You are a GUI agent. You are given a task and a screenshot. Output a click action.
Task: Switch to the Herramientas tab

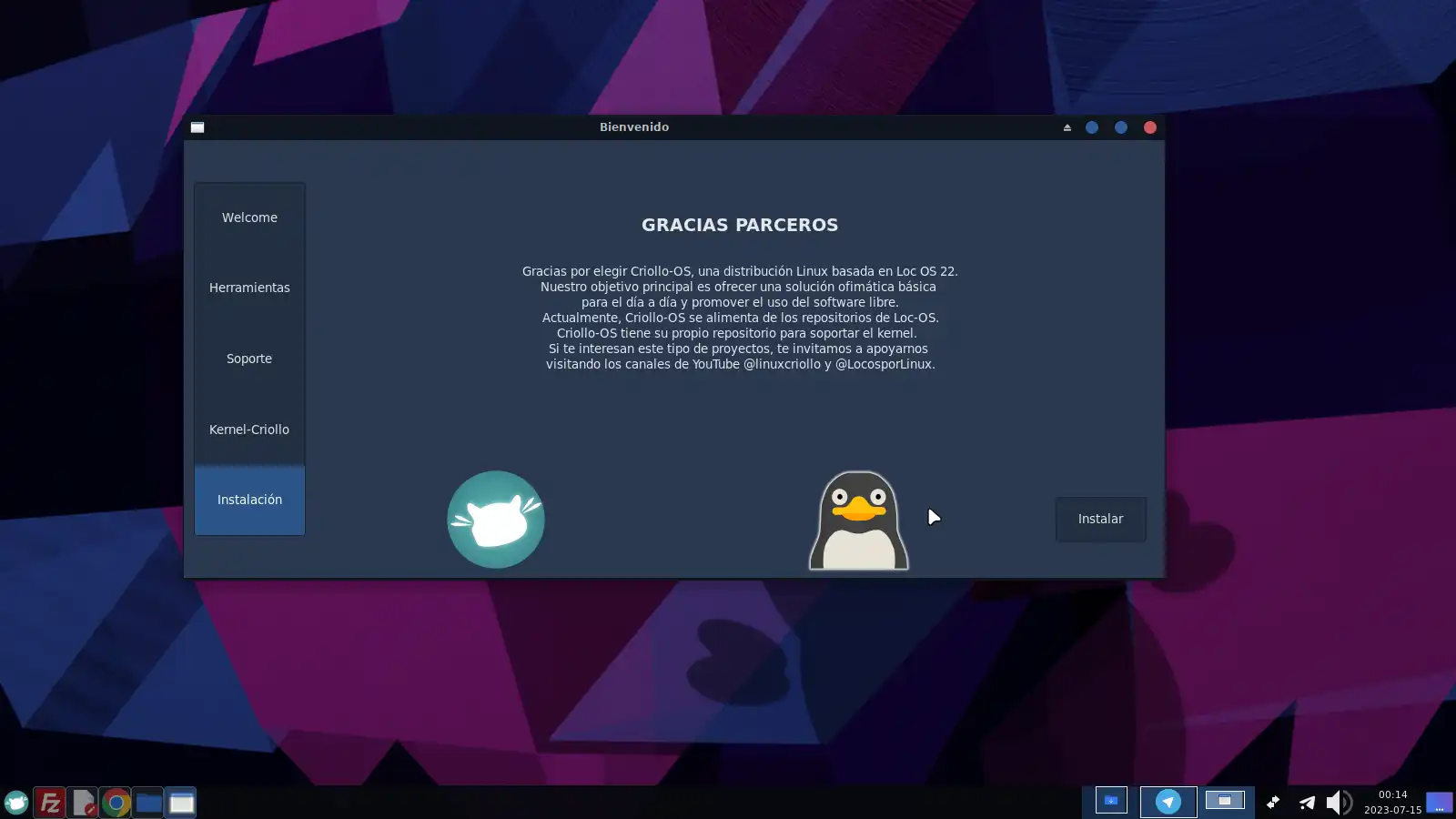(249, 288)
